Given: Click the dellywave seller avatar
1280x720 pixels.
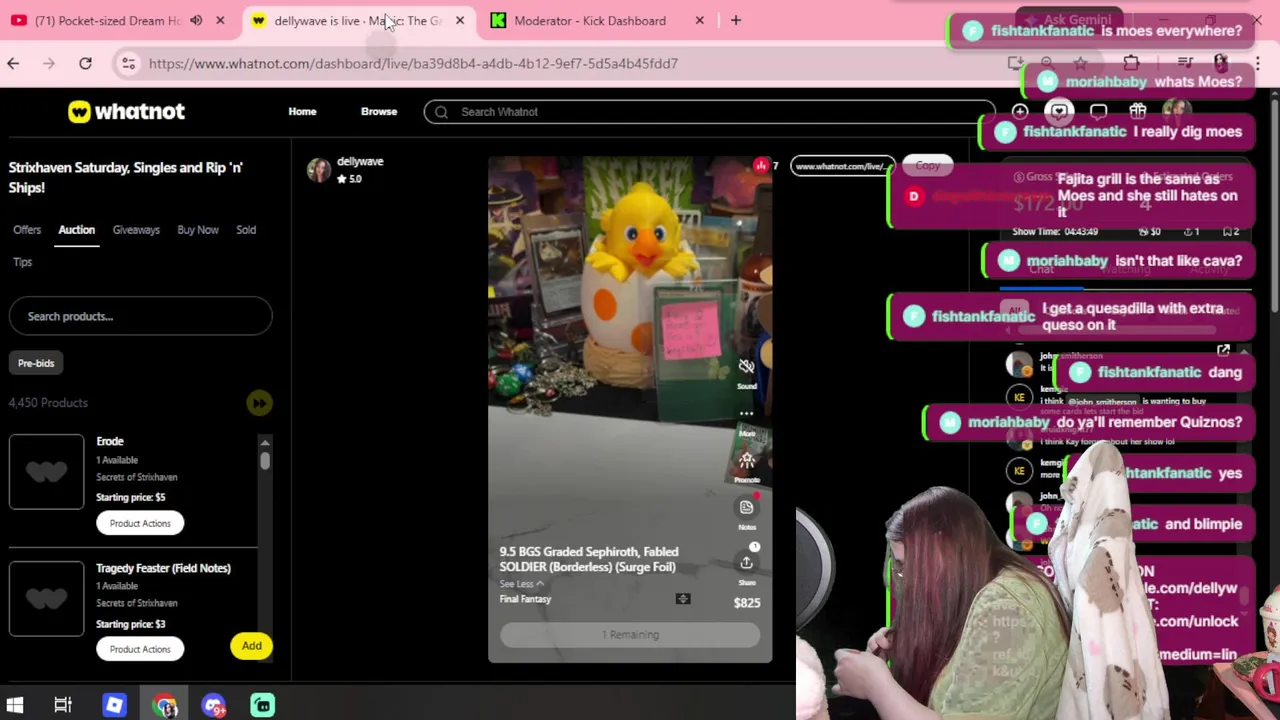Looking at the screenshot, I should [x=319, y=170].
